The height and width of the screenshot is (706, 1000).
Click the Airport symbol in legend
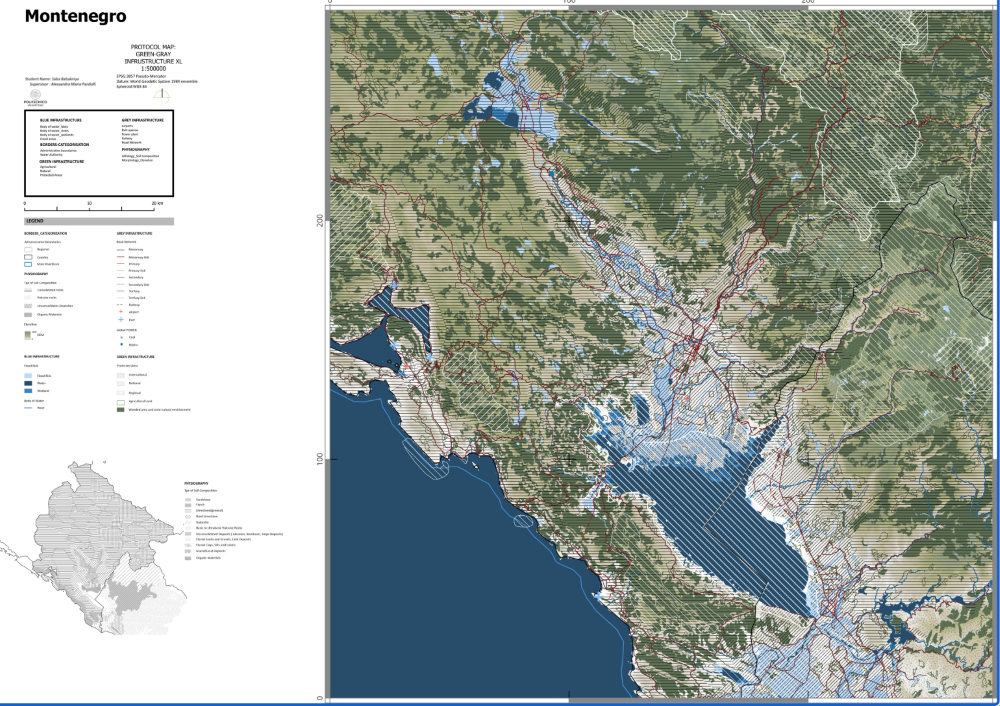tap(122, 312)
